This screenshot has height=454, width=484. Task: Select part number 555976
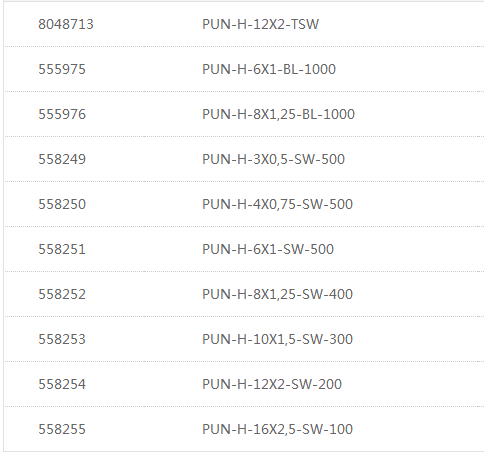[x=62, y=114]
